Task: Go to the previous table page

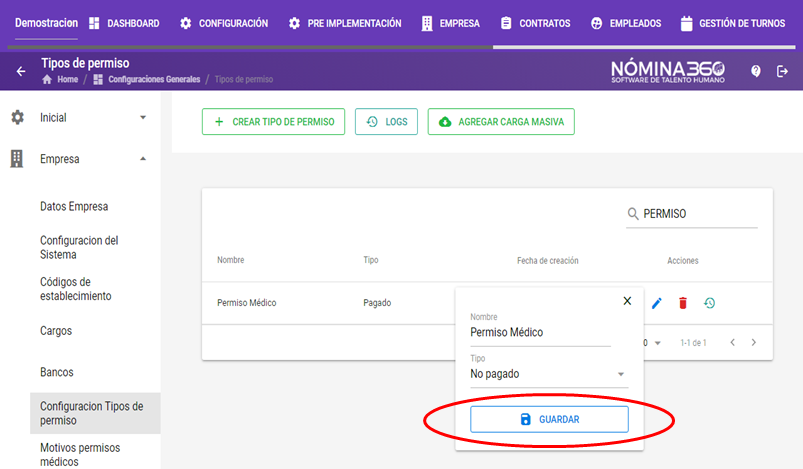Action: pyautogui.click(x=732, y=343)
